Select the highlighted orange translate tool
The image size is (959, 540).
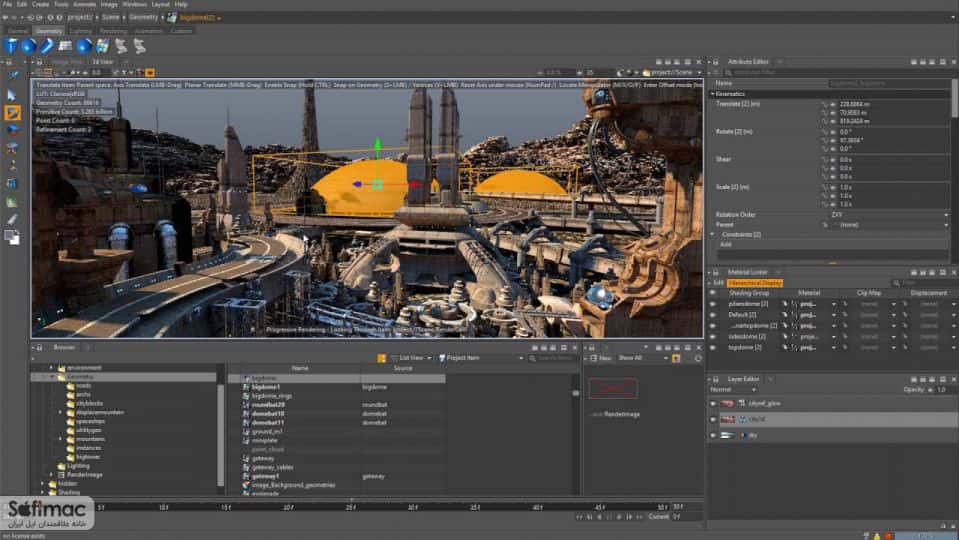coord(12,113)
